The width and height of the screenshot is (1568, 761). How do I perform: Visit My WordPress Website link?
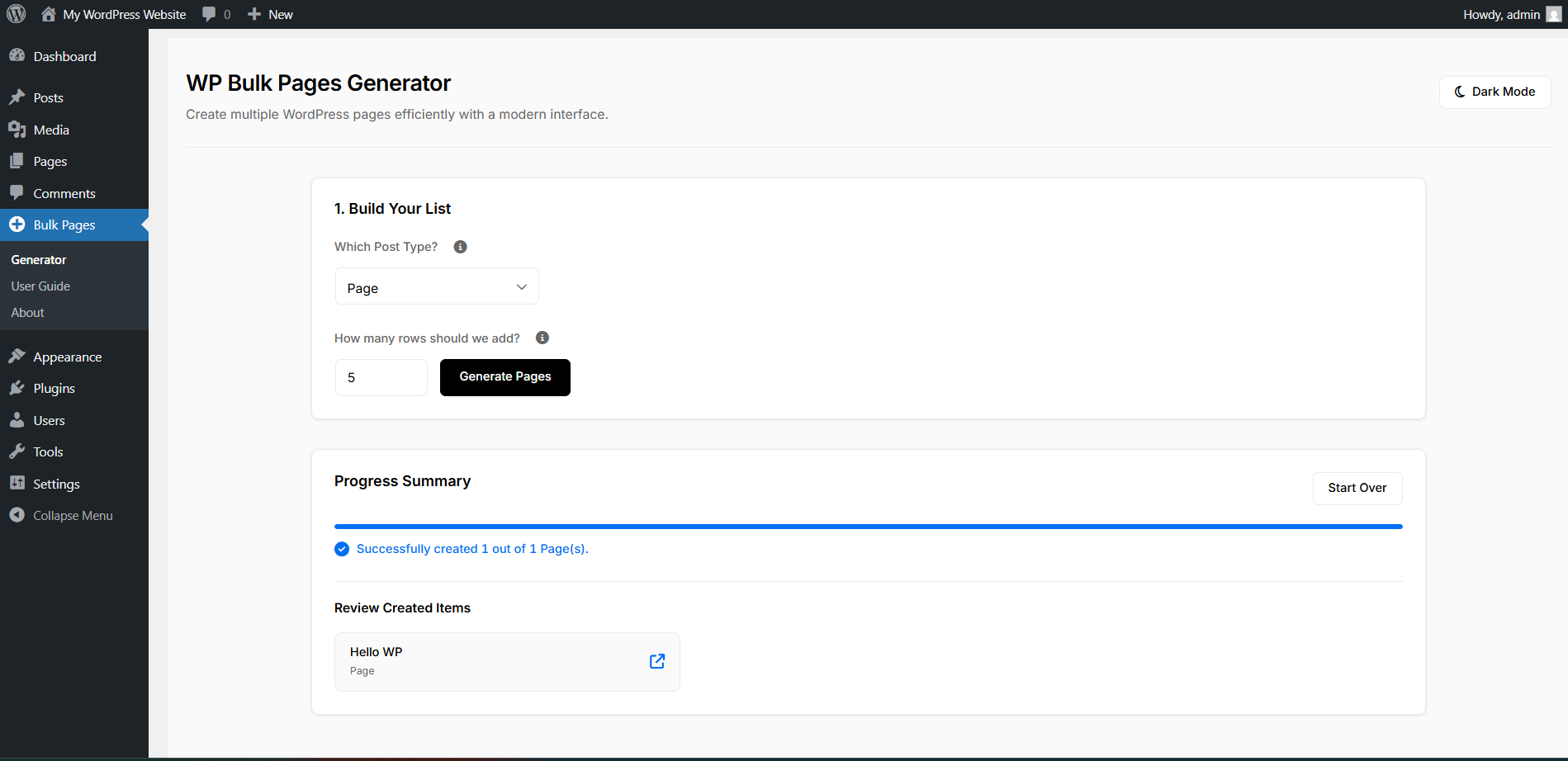pos(125,14)
